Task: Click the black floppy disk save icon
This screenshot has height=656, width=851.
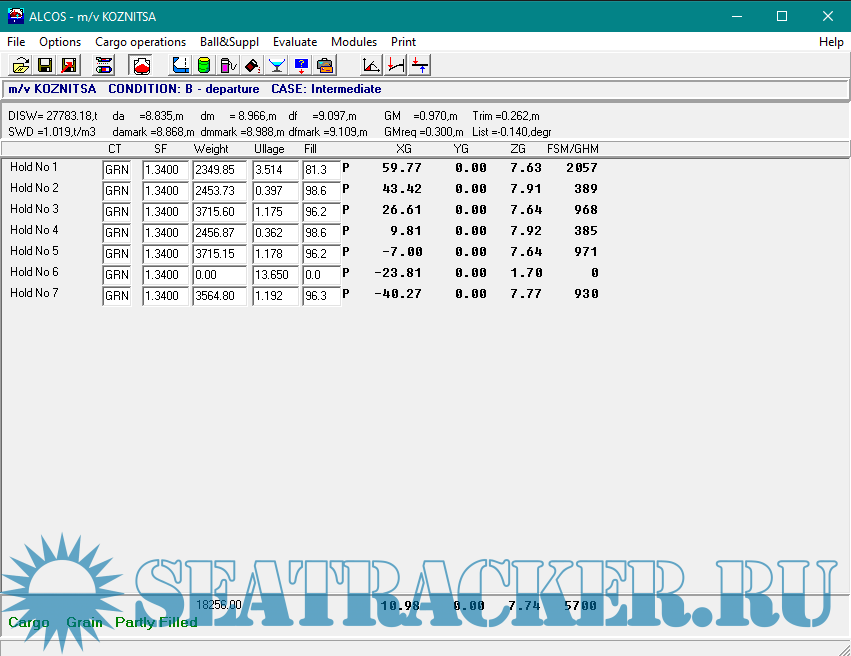Action: pyautogui.click(x=45, y=65)
